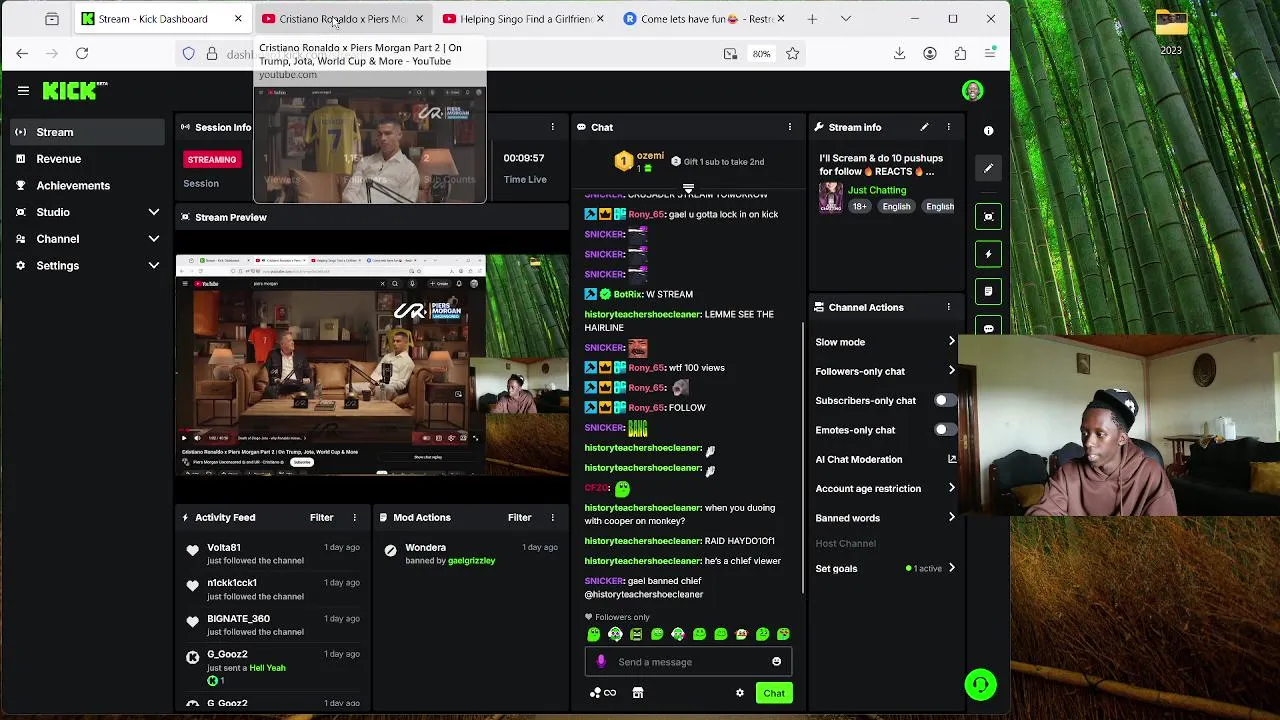Click the Send a message field
1280x720 pixels.
[x=688, y=662]
